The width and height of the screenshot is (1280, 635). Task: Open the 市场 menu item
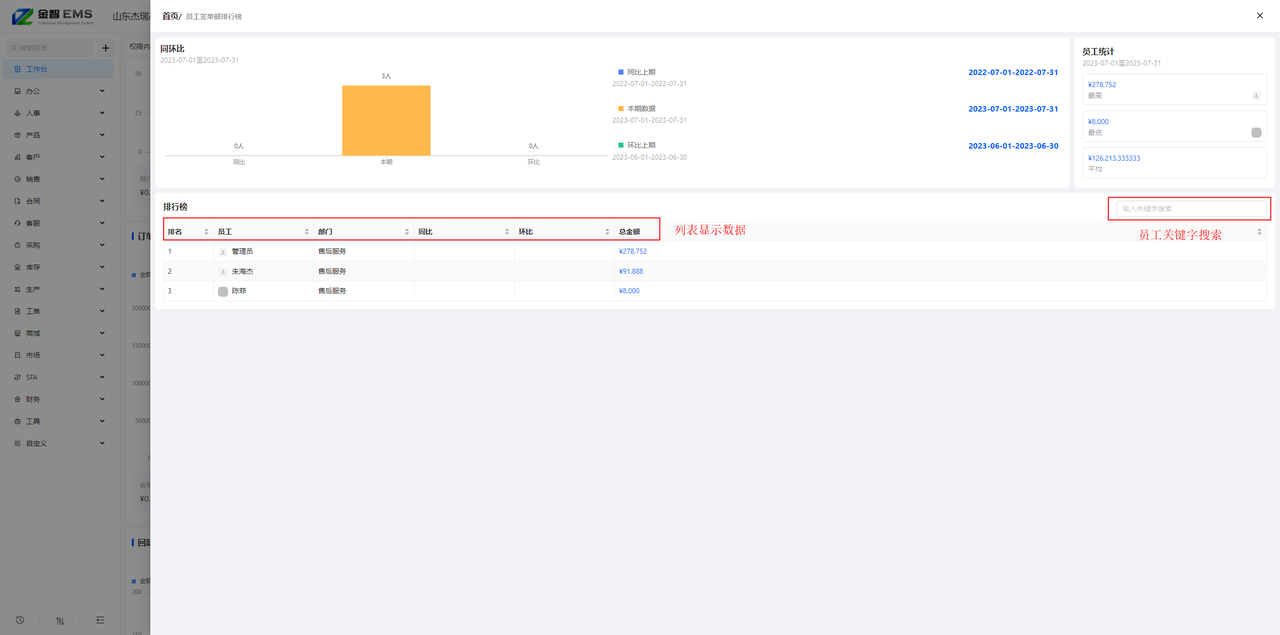click(57, 355)
